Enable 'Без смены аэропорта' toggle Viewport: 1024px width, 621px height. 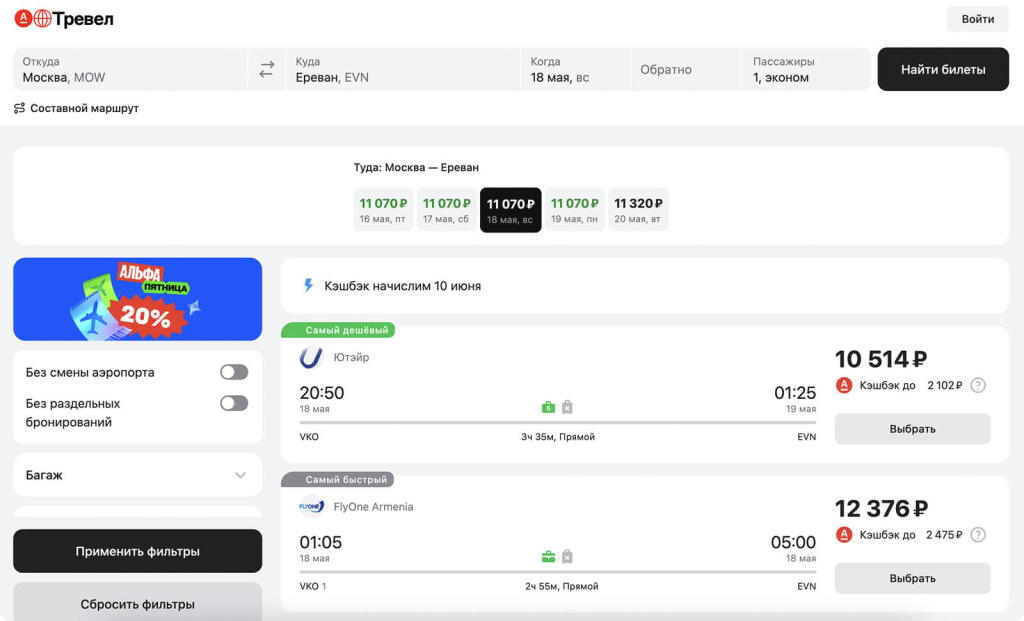point(234,372)
